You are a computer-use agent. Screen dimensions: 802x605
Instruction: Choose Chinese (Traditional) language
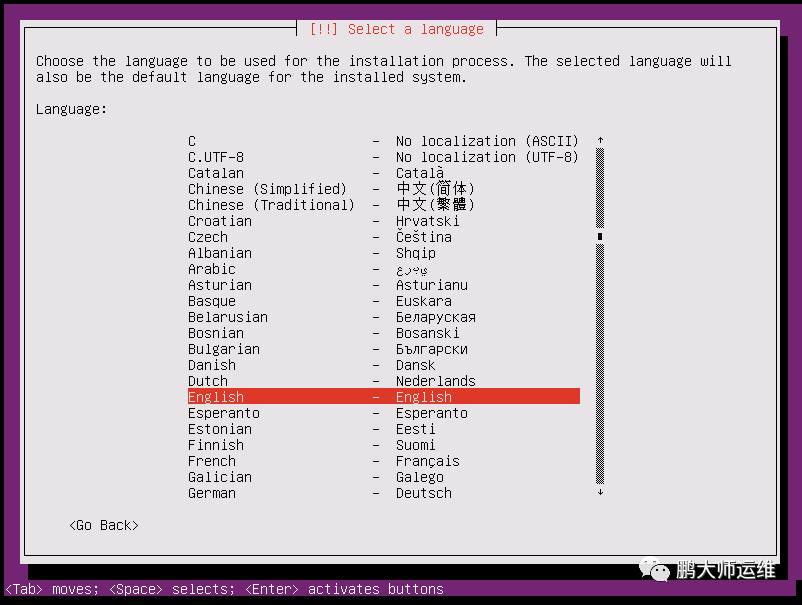[384, 205]
